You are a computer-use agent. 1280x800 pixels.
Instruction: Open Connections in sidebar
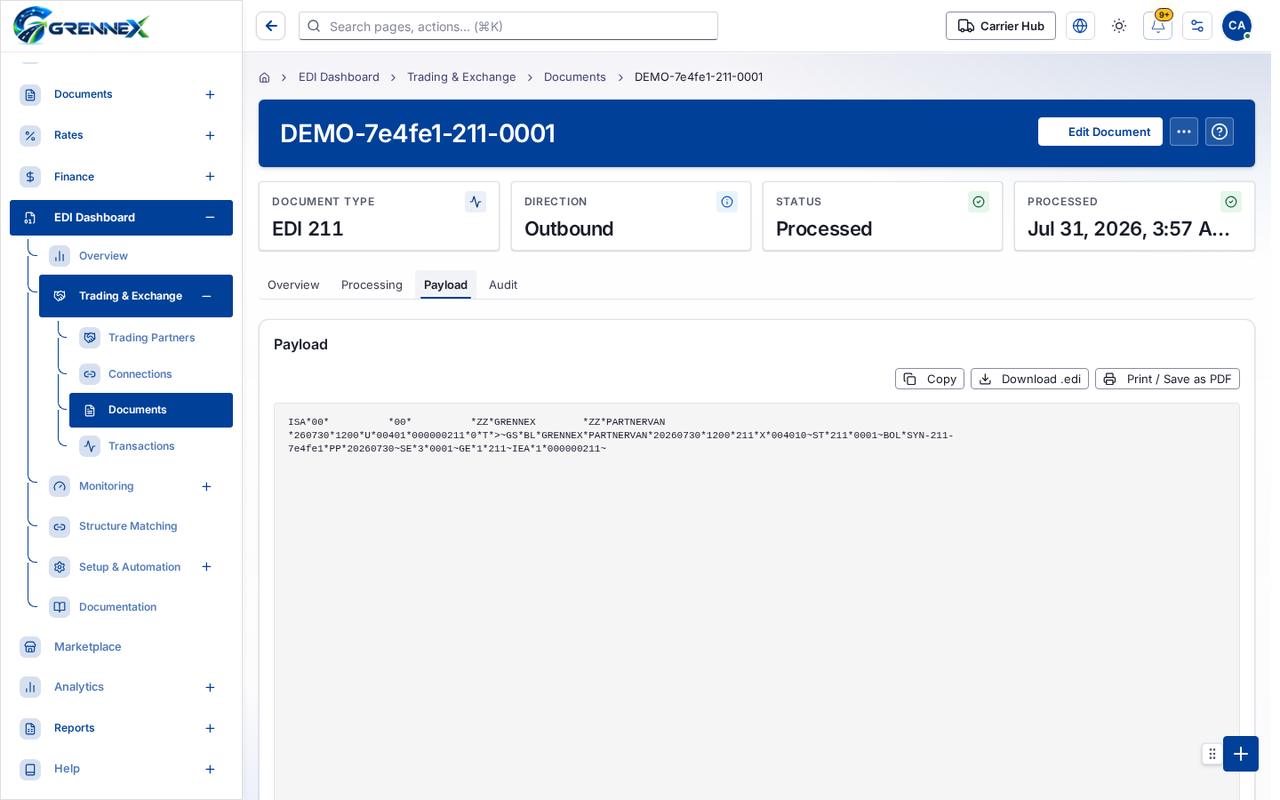151,374
